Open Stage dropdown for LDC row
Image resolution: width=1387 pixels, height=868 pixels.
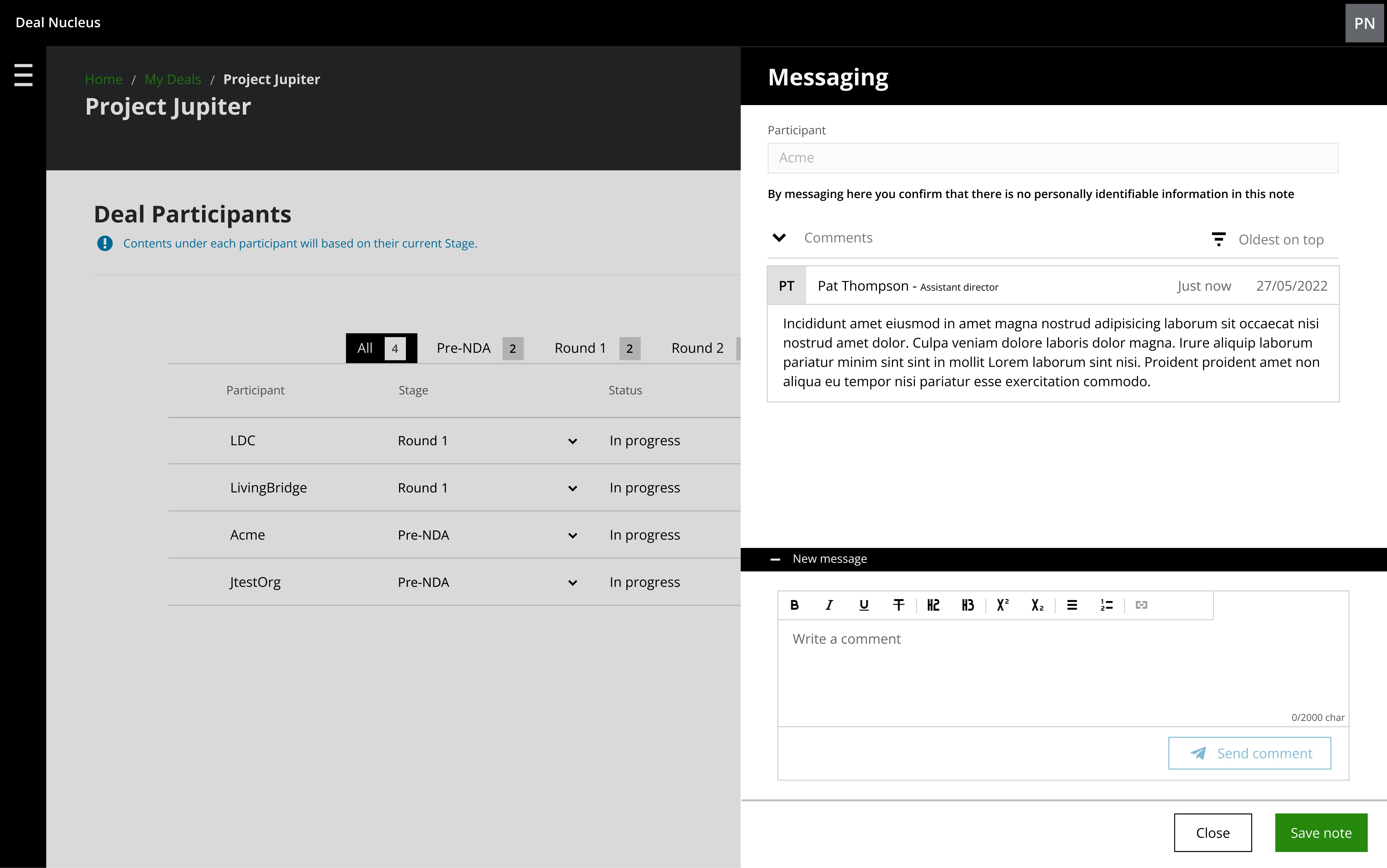click(572, 441)
